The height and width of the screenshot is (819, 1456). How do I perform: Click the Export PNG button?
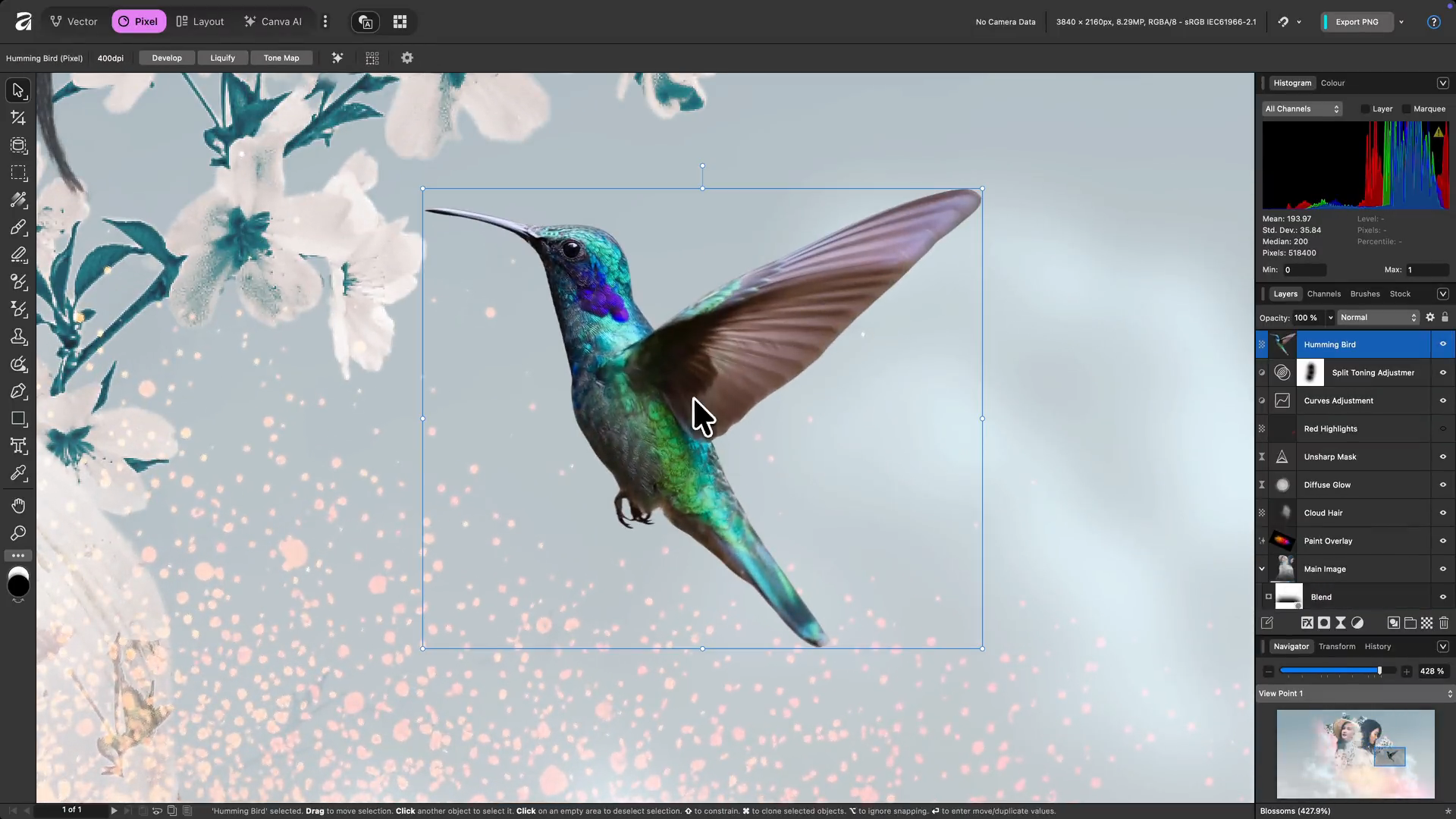(1357, 21)
